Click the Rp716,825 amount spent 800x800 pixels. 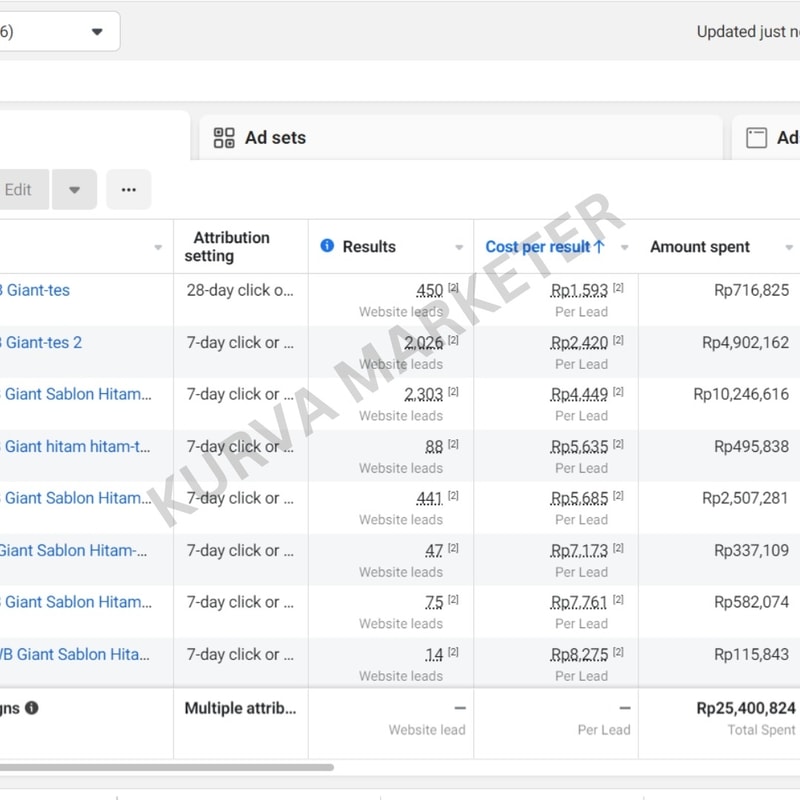[x=751, y=290]
